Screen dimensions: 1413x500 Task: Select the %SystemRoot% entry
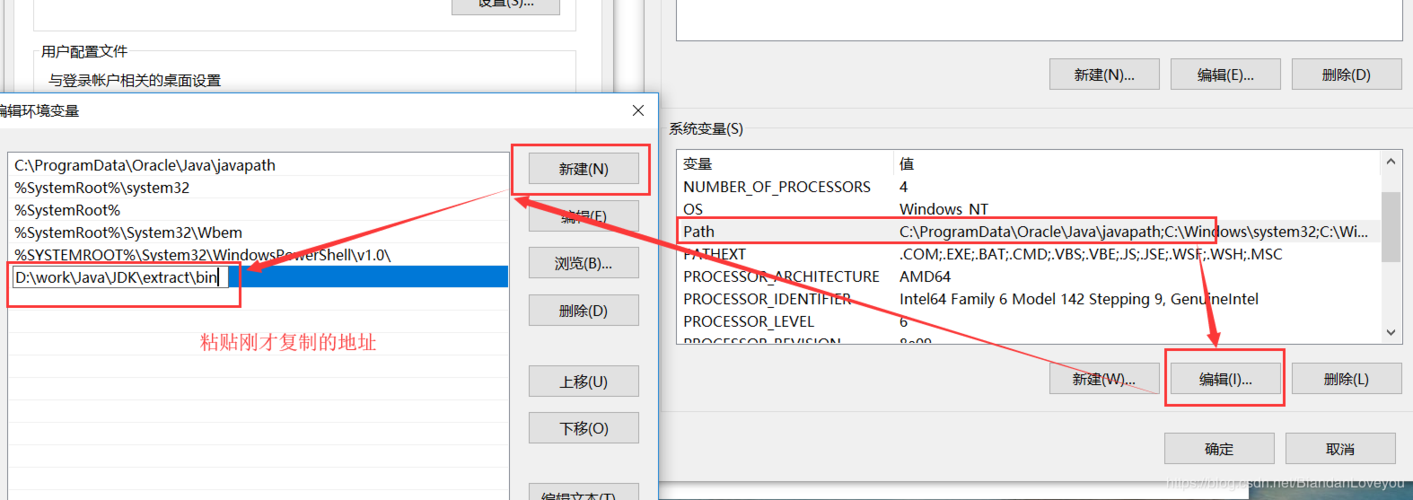258,210
